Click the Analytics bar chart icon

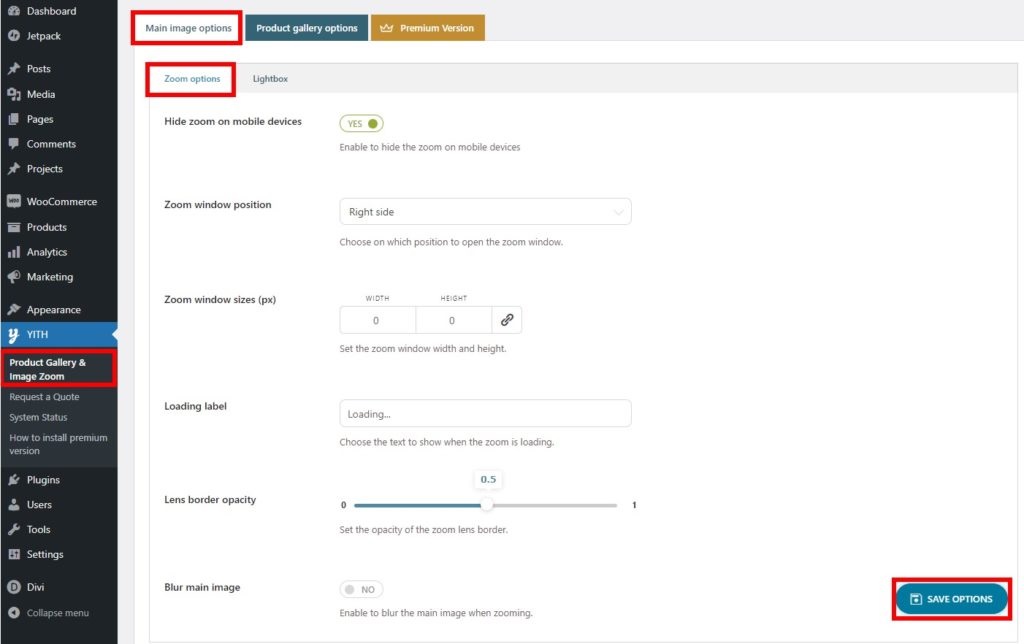click(14, 252)
